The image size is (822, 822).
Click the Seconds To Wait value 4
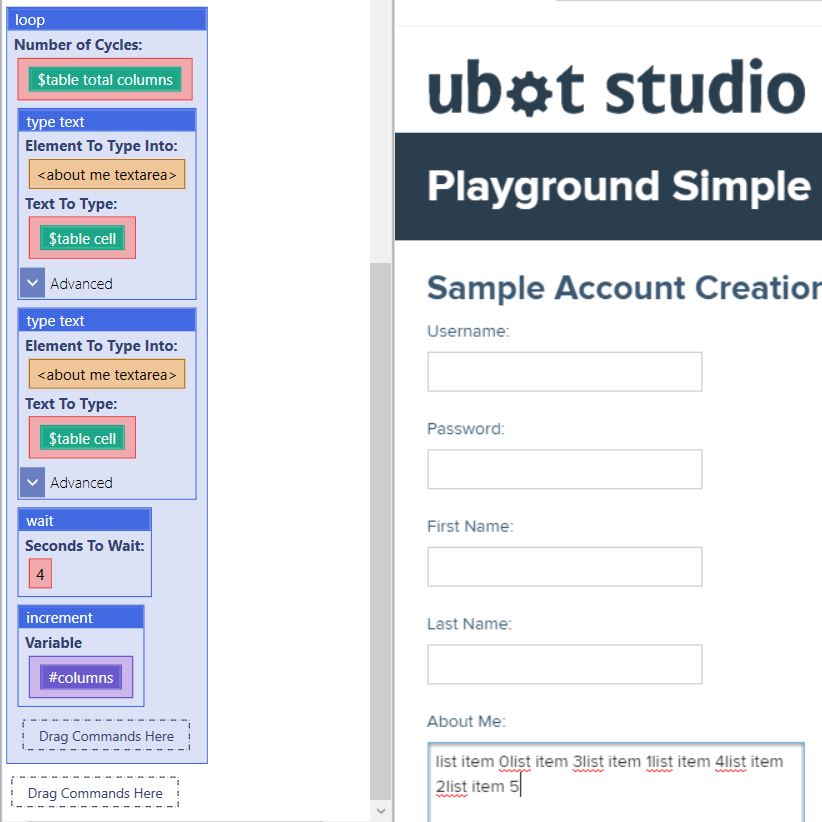point(40,574)
